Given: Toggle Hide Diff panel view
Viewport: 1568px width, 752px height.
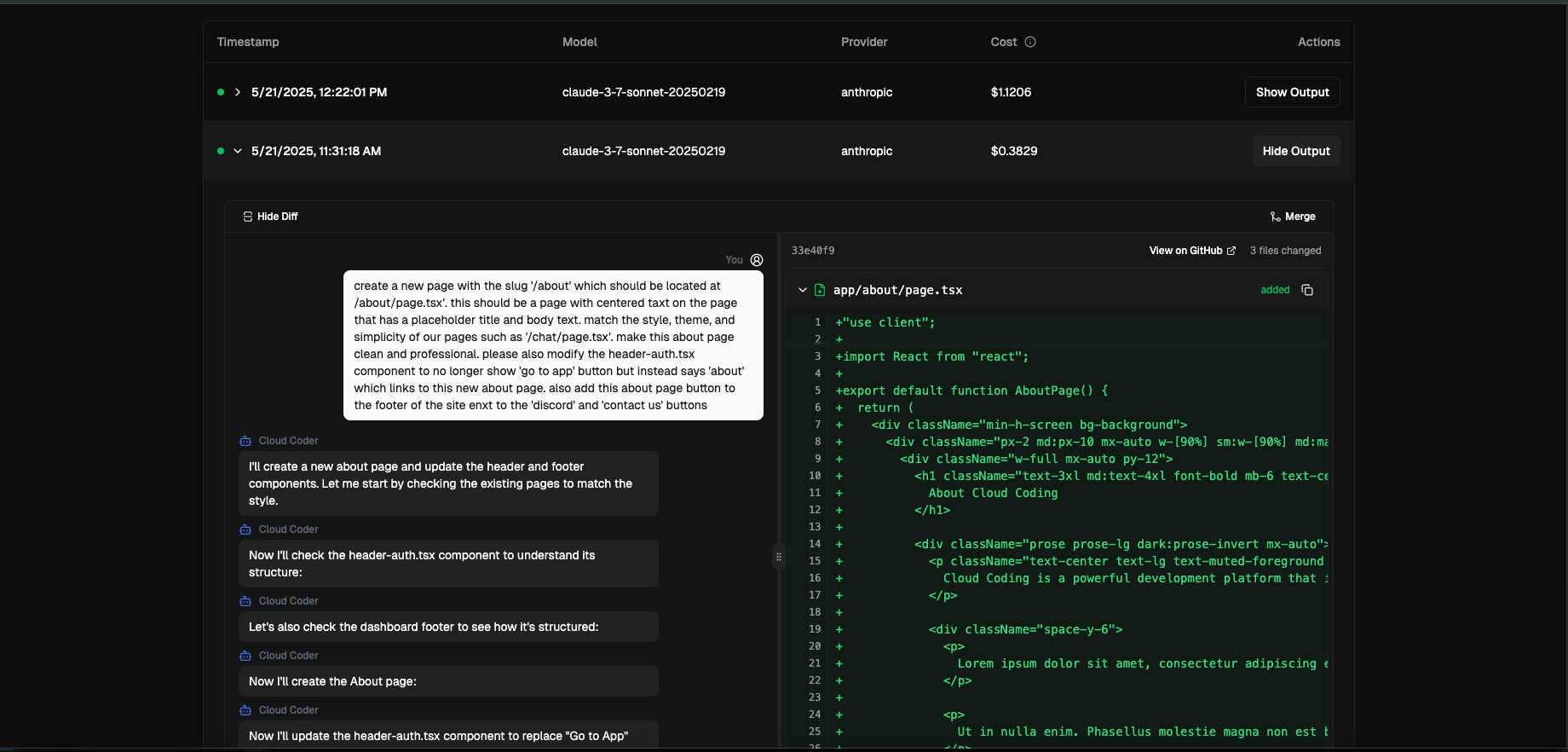Looking at the screenshot, I should [x=270, y=217].
